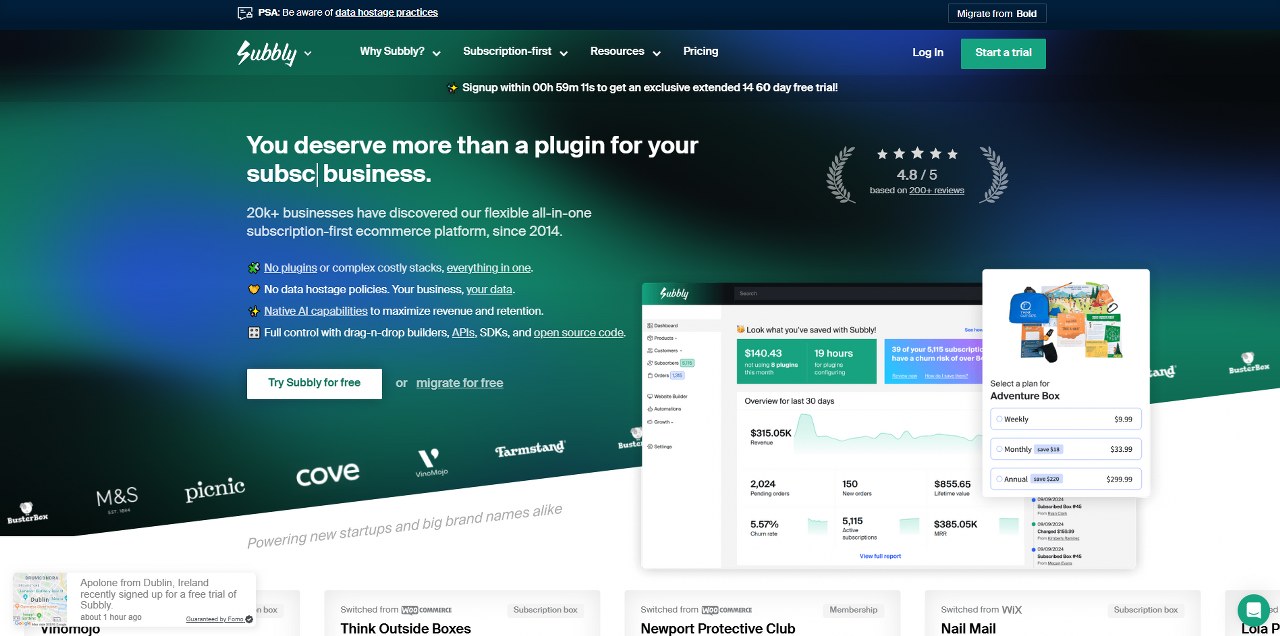The height and width of the screenshot is (636, 1280).
Task: Click the Start a trial button
Action: point(1003,53)
